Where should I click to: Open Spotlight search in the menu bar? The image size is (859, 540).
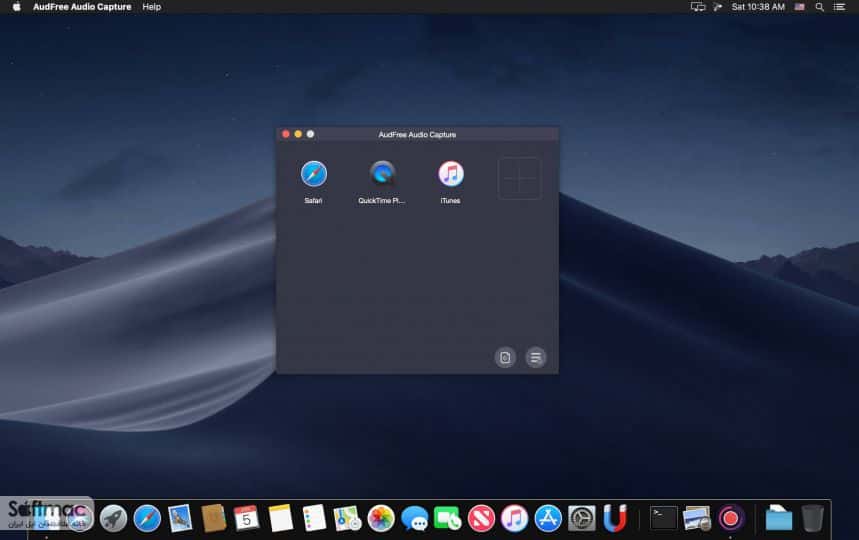click(x=820, y=7)
